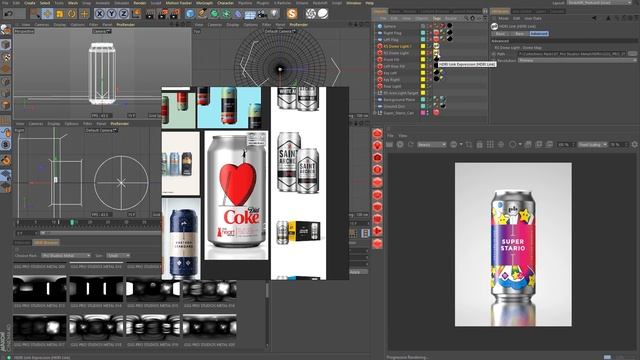Open the Render menu in main menu bar
Screen dimensions: 640x360
[x=140, y=3]
